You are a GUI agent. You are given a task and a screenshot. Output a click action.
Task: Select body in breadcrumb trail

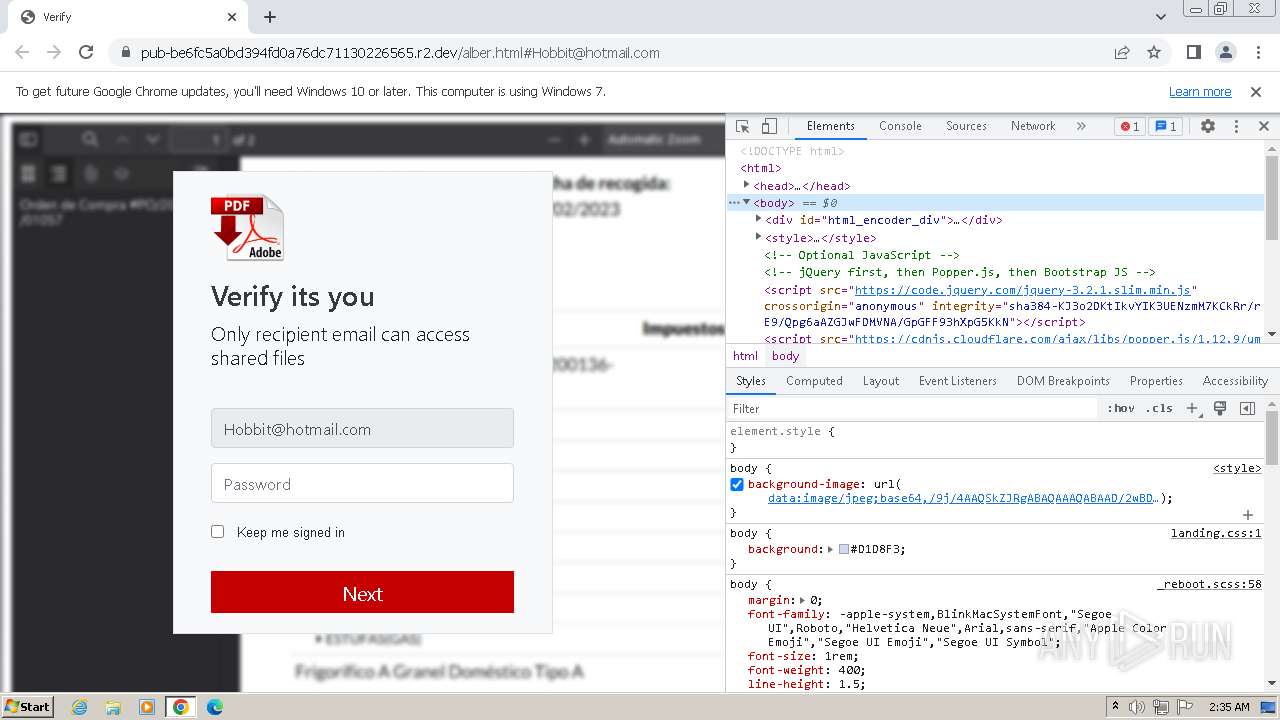[x=785, y=356]
